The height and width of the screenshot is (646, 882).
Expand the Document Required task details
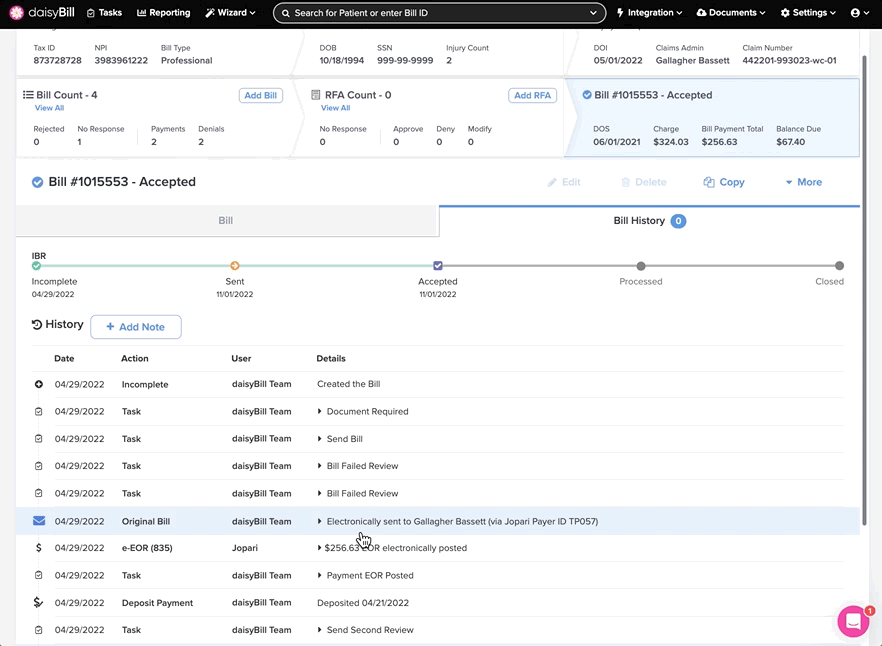pyautogui.click(x=320, y=412)
